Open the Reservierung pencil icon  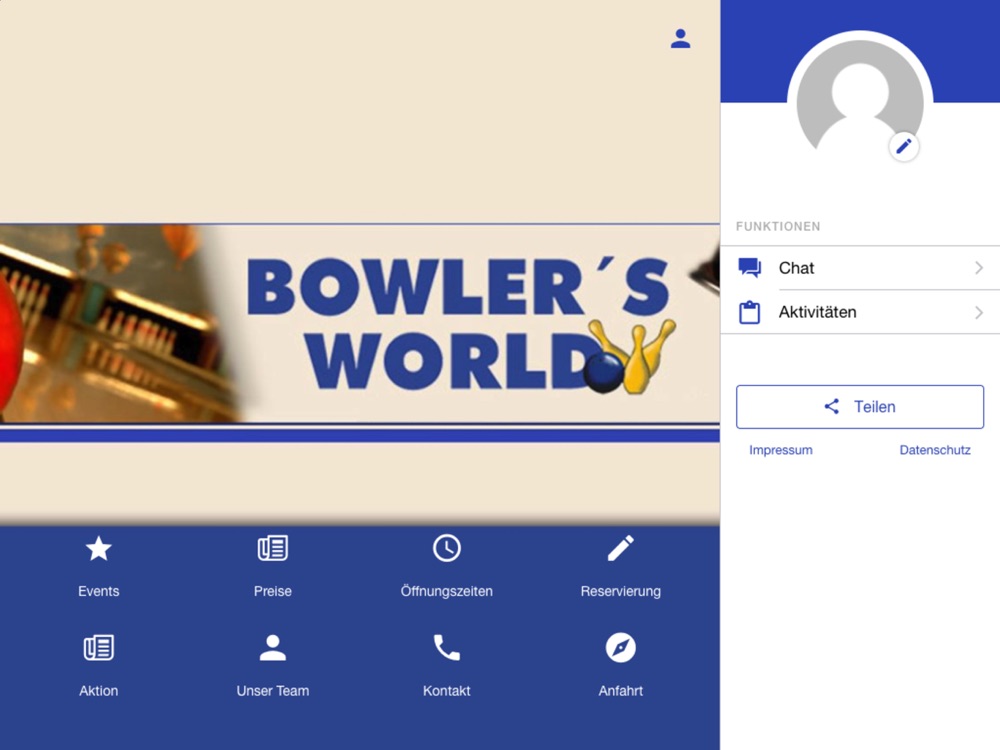coord(621,548)
